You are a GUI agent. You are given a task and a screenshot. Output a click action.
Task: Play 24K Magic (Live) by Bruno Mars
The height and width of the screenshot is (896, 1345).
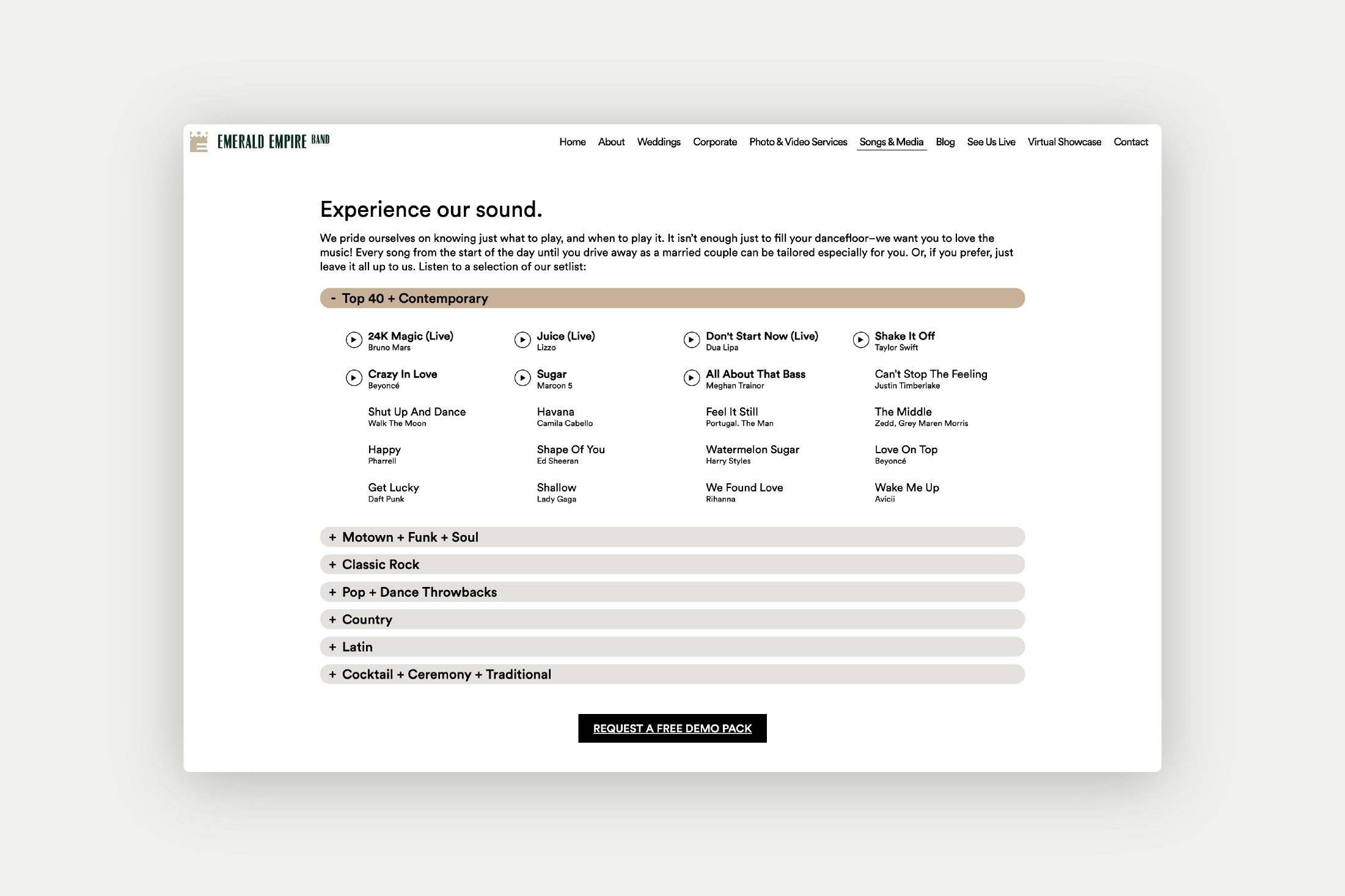[x=354, y=340]
